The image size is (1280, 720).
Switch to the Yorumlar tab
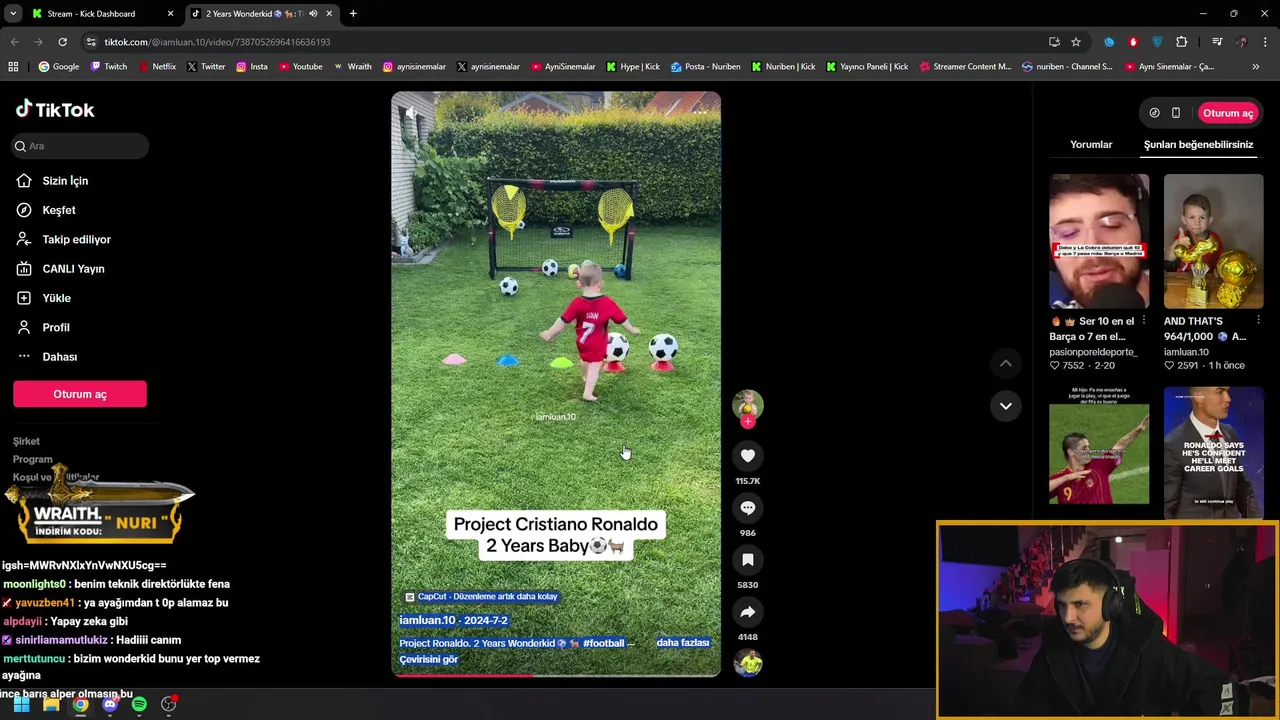[1091, 145]
